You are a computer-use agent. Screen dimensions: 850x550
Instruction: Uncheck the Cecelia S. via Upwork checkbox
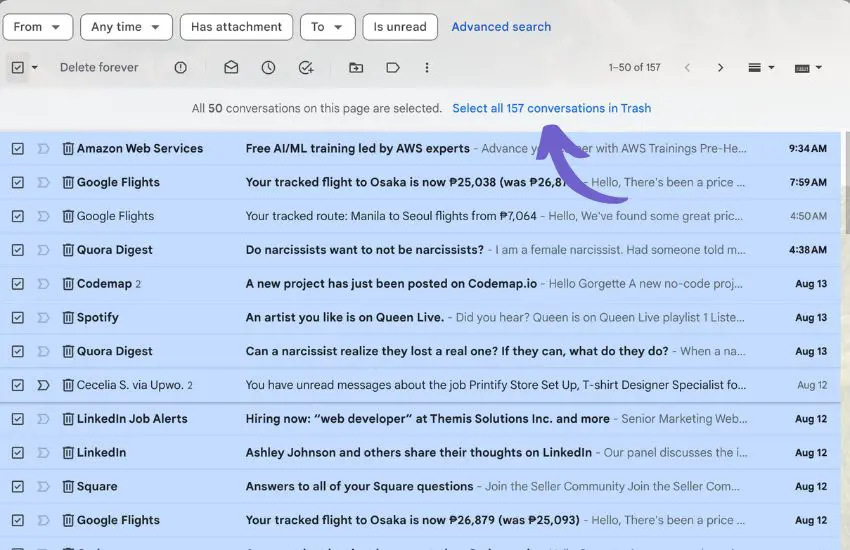point(17,385)
